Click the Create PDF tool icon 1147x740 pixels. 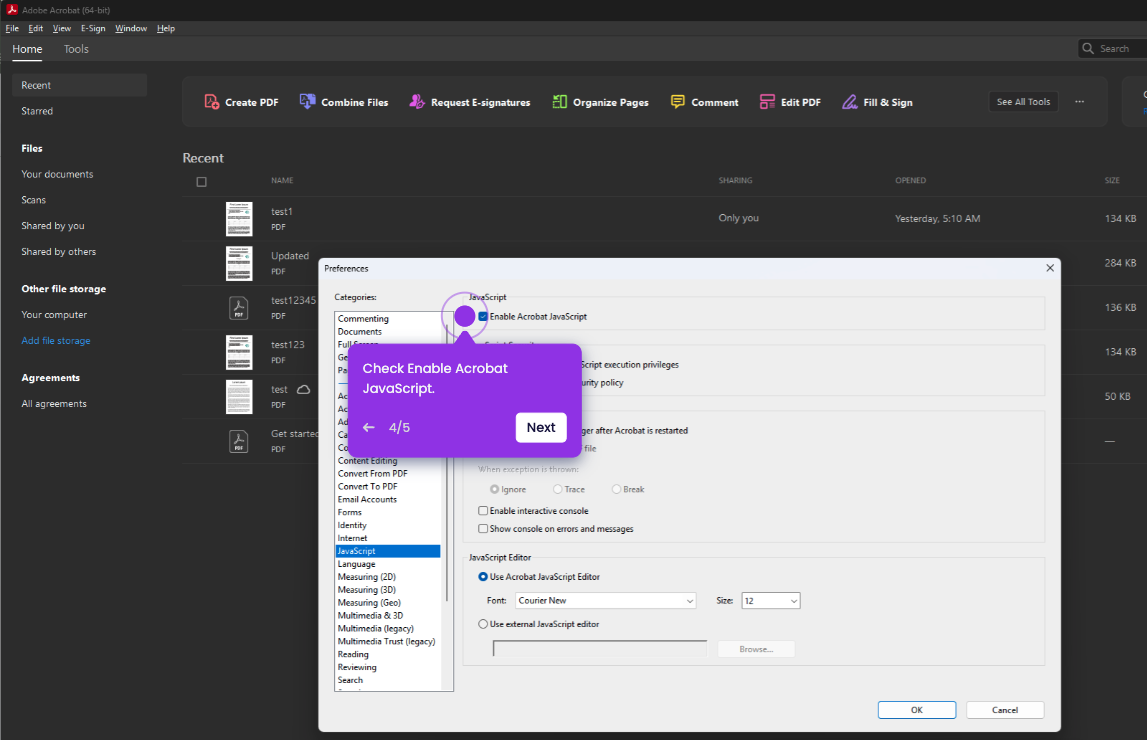211,102
